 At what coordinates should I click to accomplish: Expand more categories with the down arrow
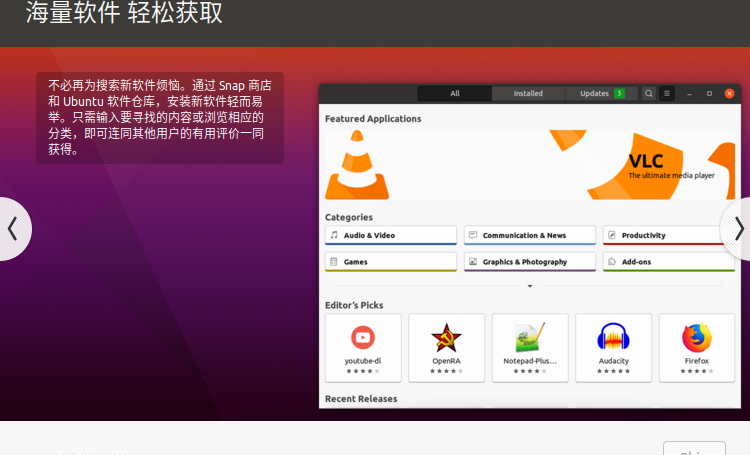(529, 286)
